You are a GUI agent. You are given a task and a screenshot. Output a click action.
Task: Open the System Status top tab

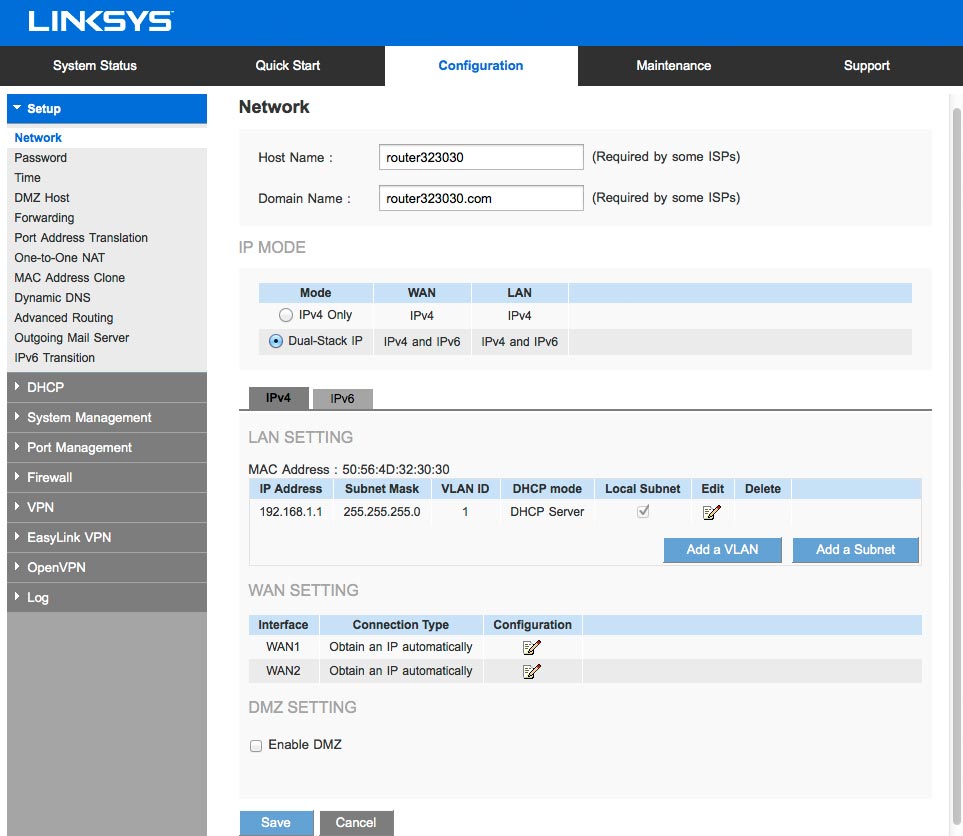[x=95, y=66]
